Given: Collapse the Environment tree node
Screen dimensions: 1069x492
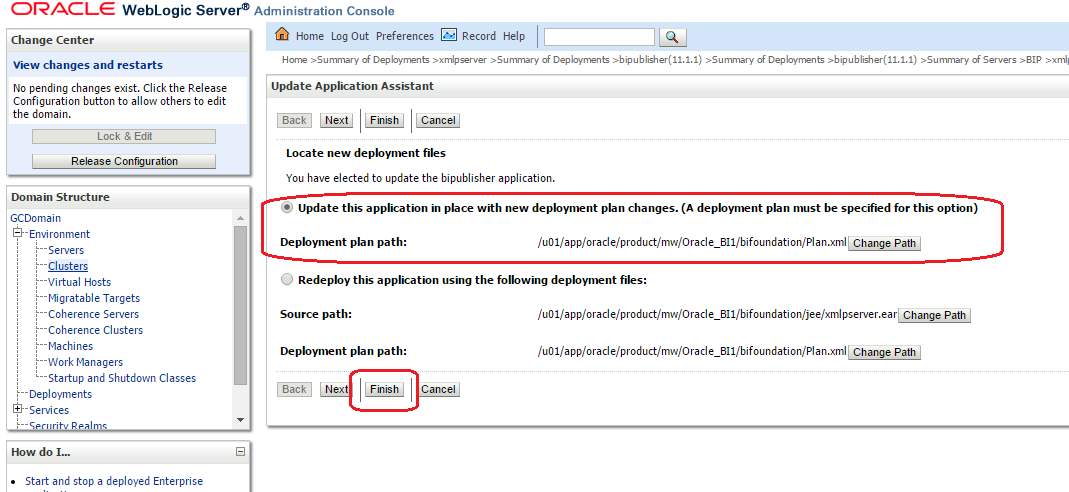Looking at the screenshot, I should pyautogui.click(x=18, y=233).
